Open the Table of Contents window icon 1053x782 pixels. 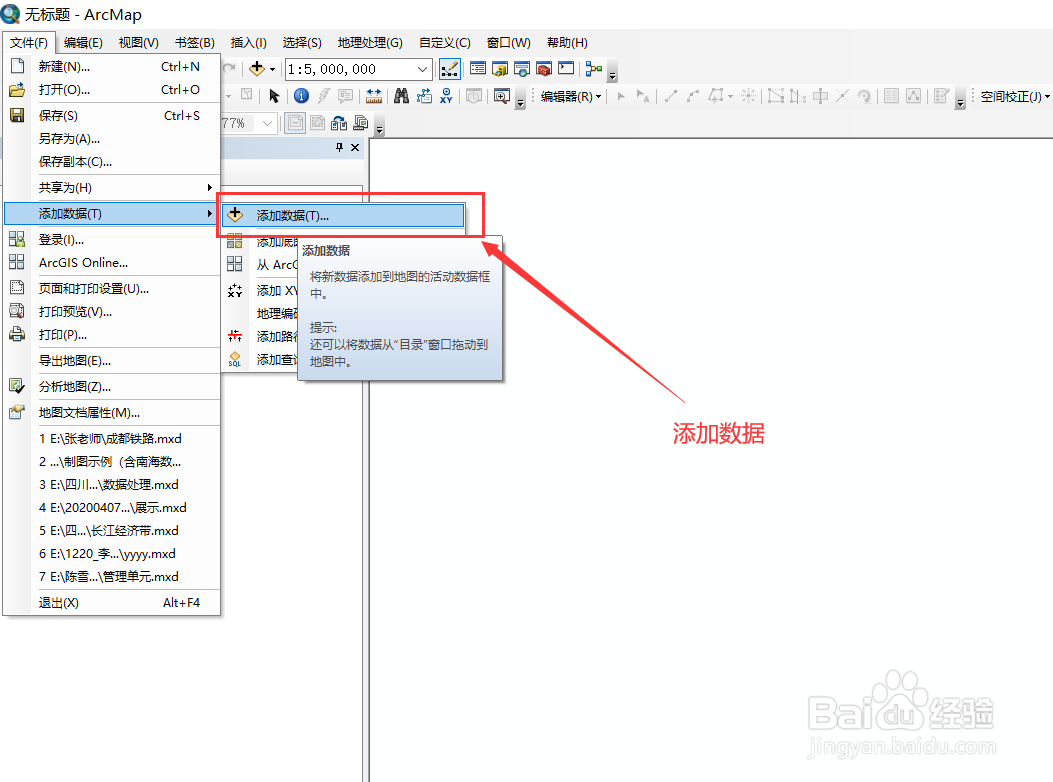tap(477, 69)
